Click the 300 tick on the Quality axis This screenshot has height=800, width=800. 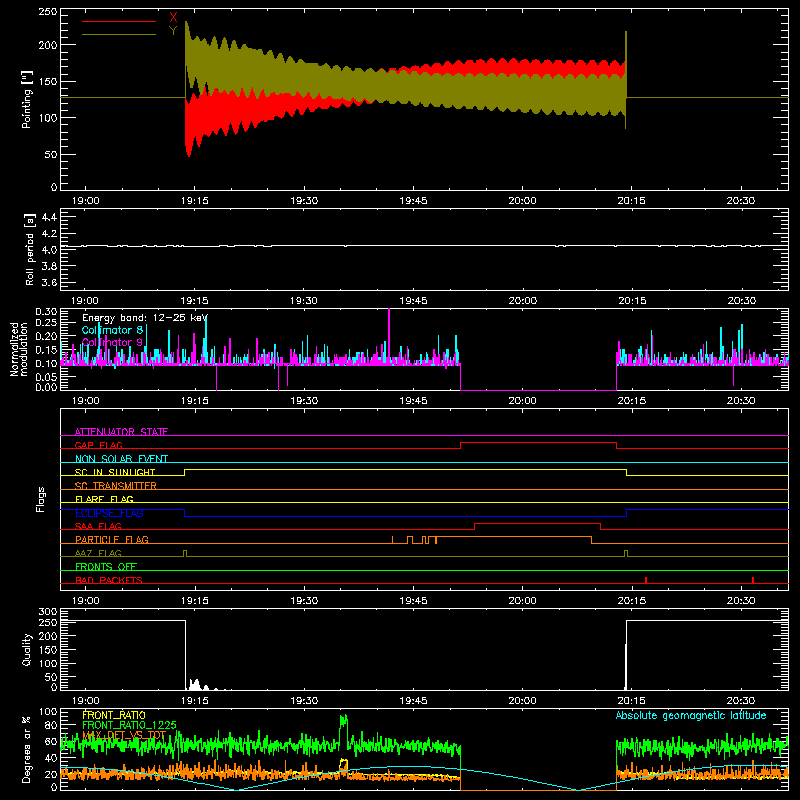47,611
